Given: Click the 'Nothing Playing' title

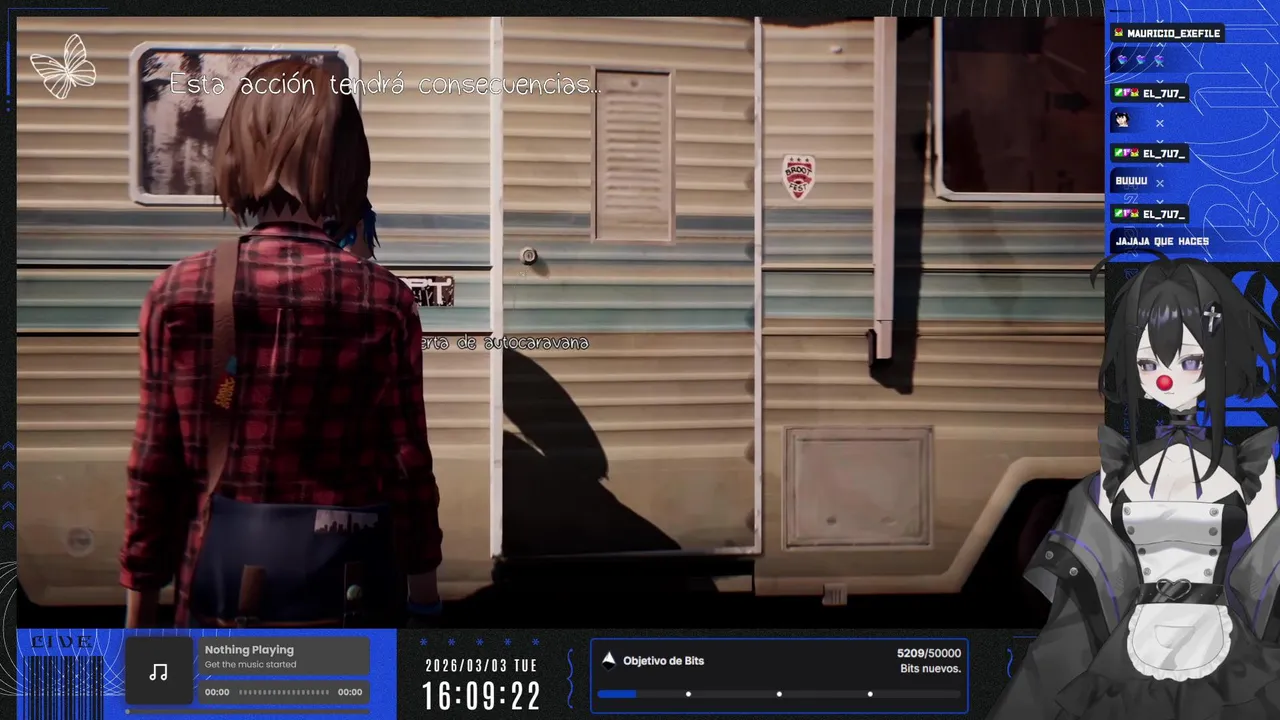Looking at the screenshot, I should pyautogui.click(x=249, y=649).
